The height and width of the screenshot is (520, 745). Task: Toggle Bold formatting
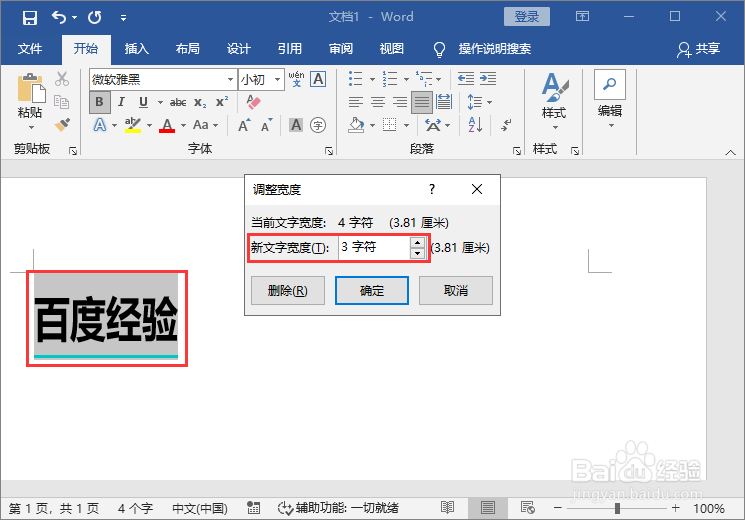pos(99,102)
